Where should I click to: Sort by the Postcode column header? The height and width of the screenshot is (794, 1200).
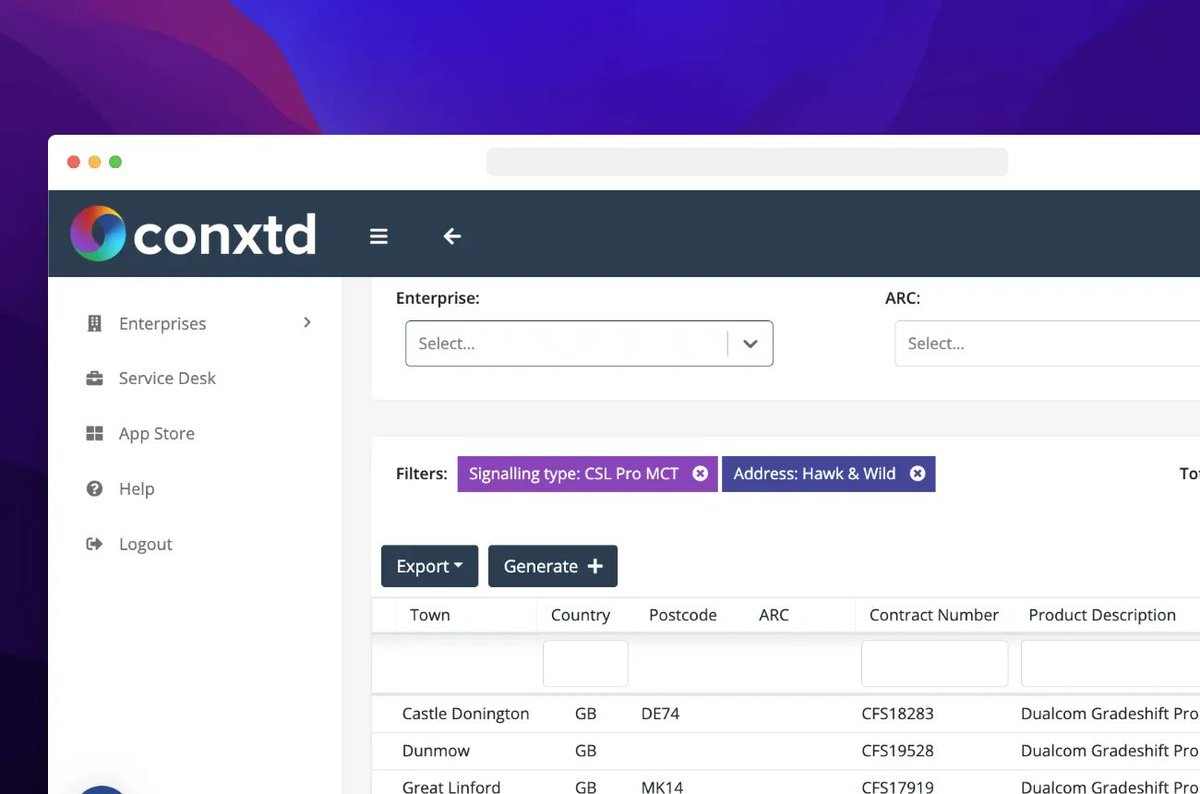pos(683,615)
